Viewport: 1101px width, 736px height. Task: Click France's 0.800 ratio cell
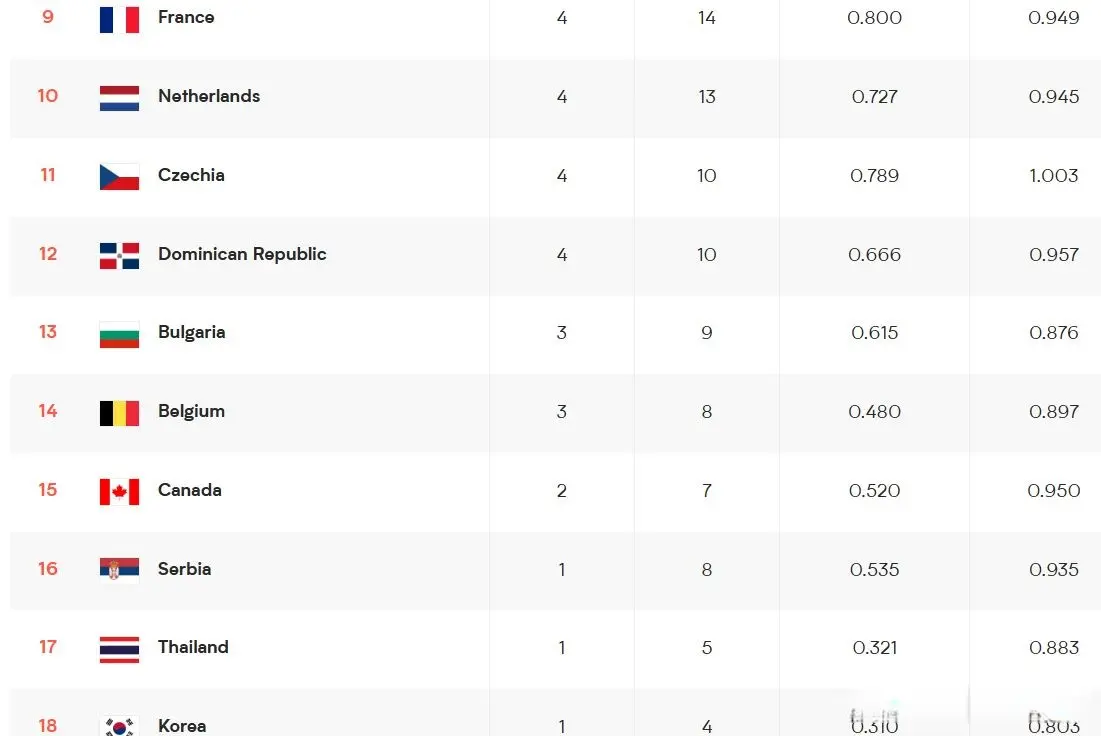(874, 18)
